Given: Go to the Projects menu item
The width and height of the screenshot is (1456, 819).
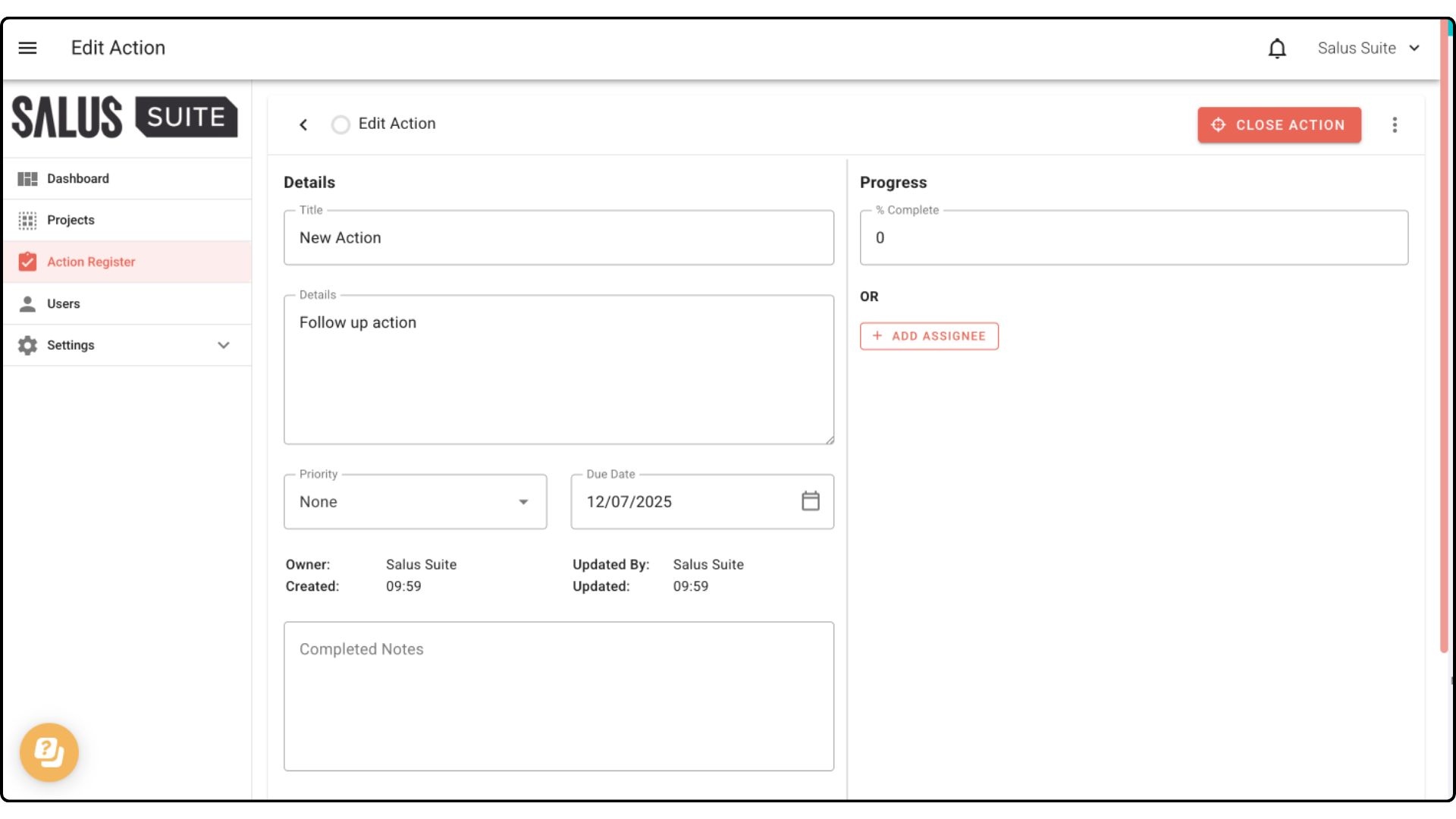Looking at the screenshot, I should click(x=71, y=220).
